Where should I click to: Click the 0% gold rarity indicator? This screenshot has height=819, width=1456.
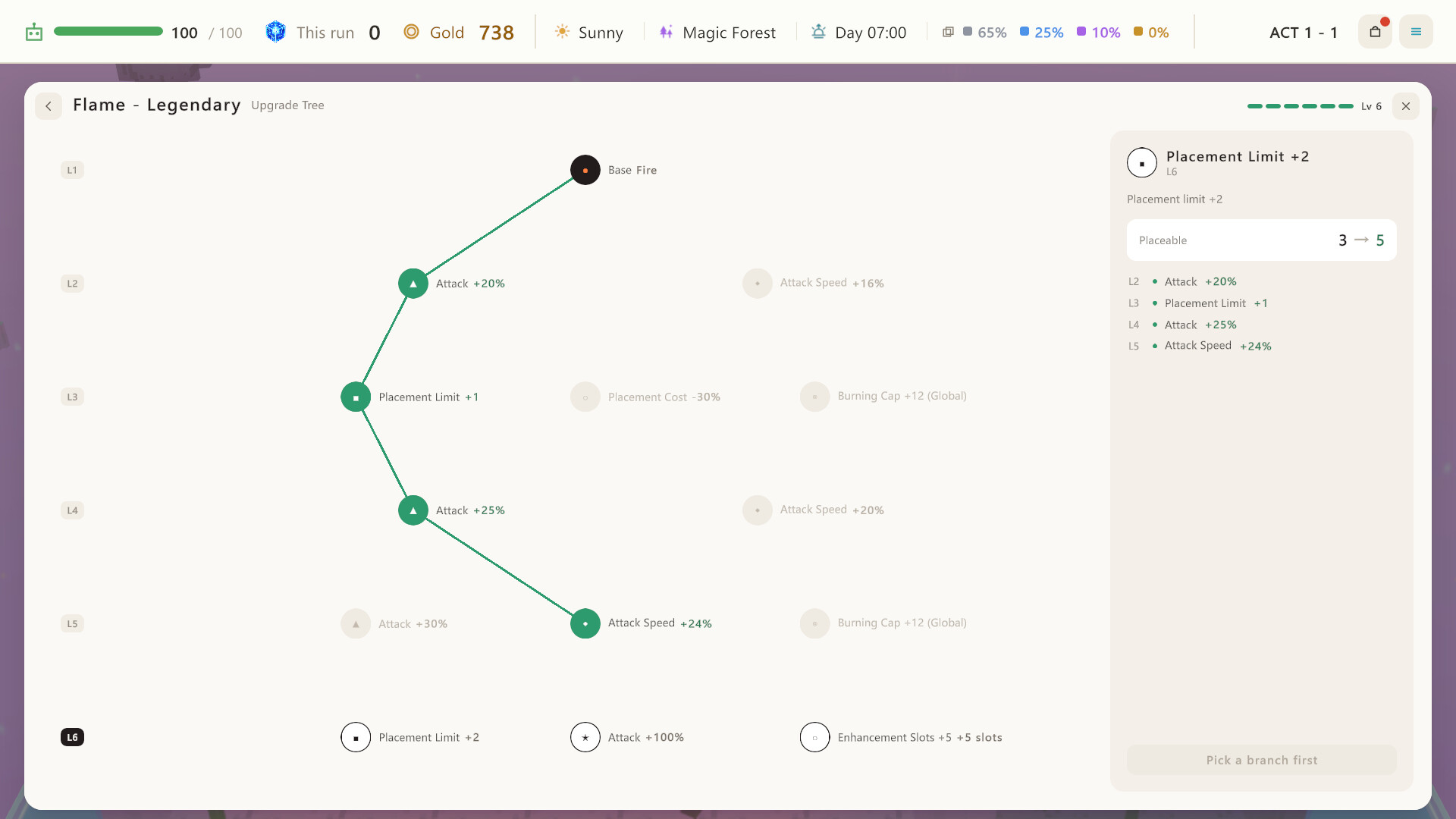pos(1151,32)
